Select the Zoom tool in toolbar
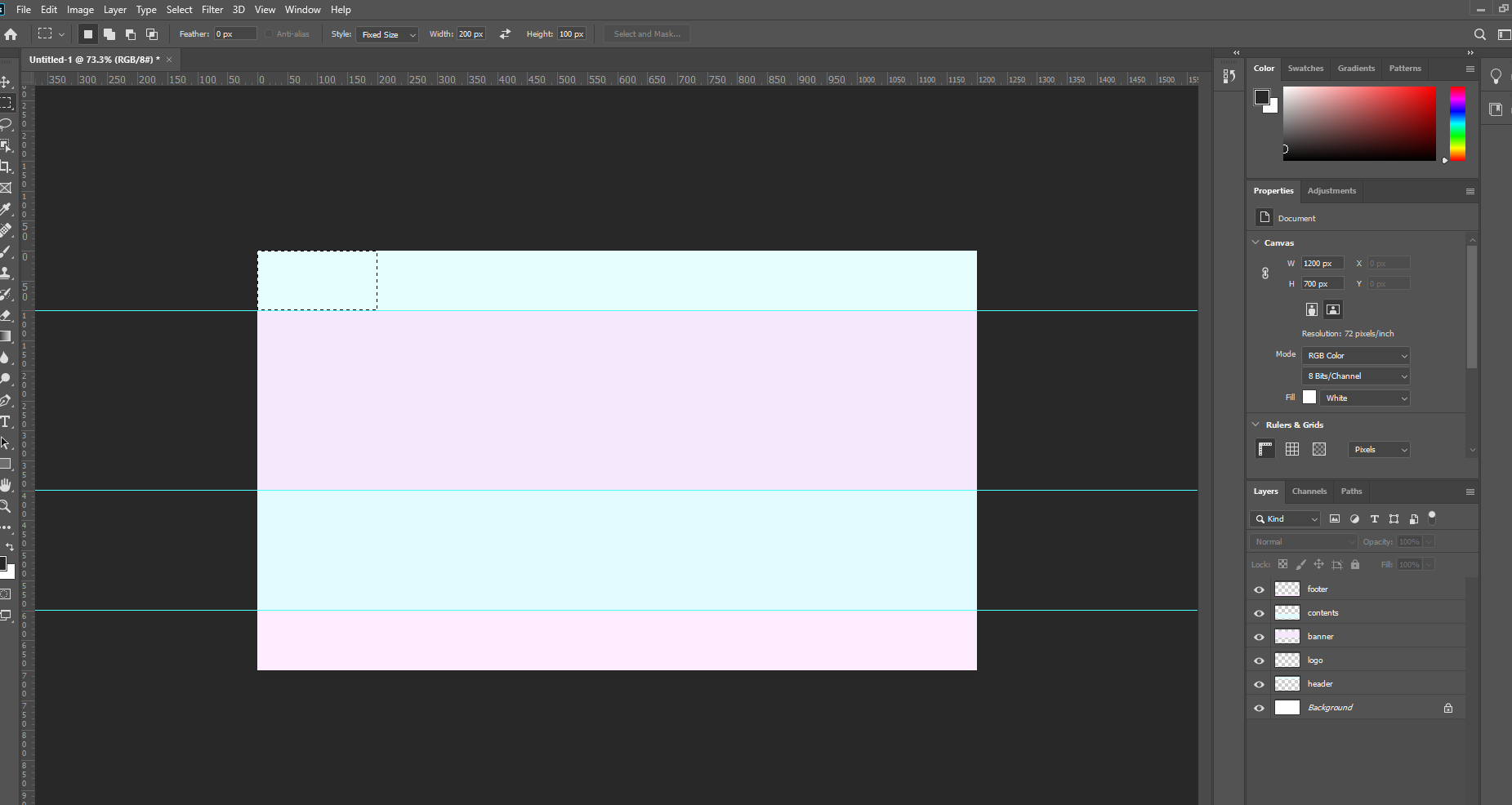 6,506
